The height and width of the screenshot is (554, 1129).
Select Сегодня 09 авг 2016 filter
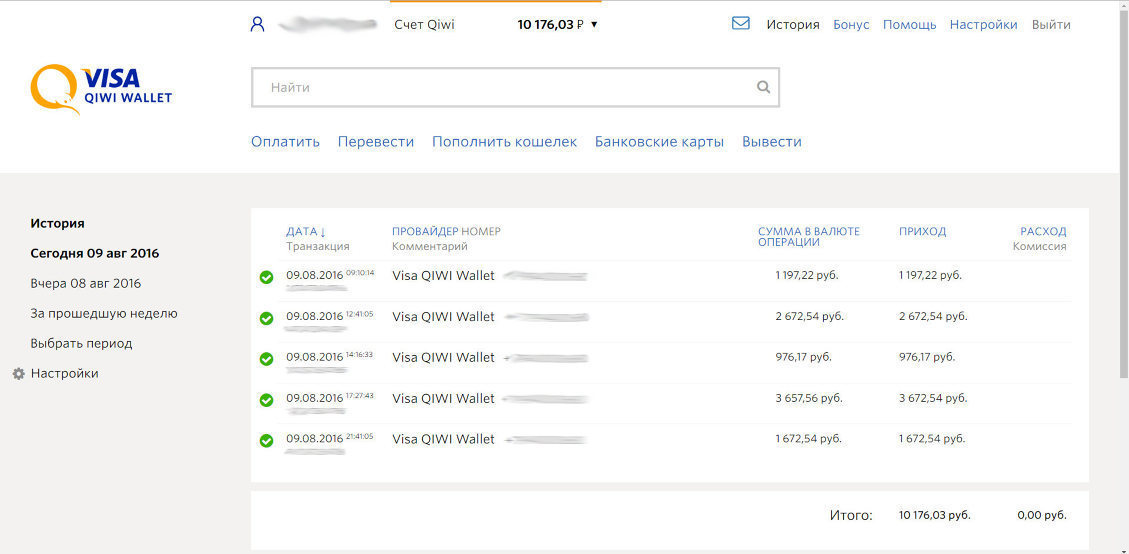94,254
